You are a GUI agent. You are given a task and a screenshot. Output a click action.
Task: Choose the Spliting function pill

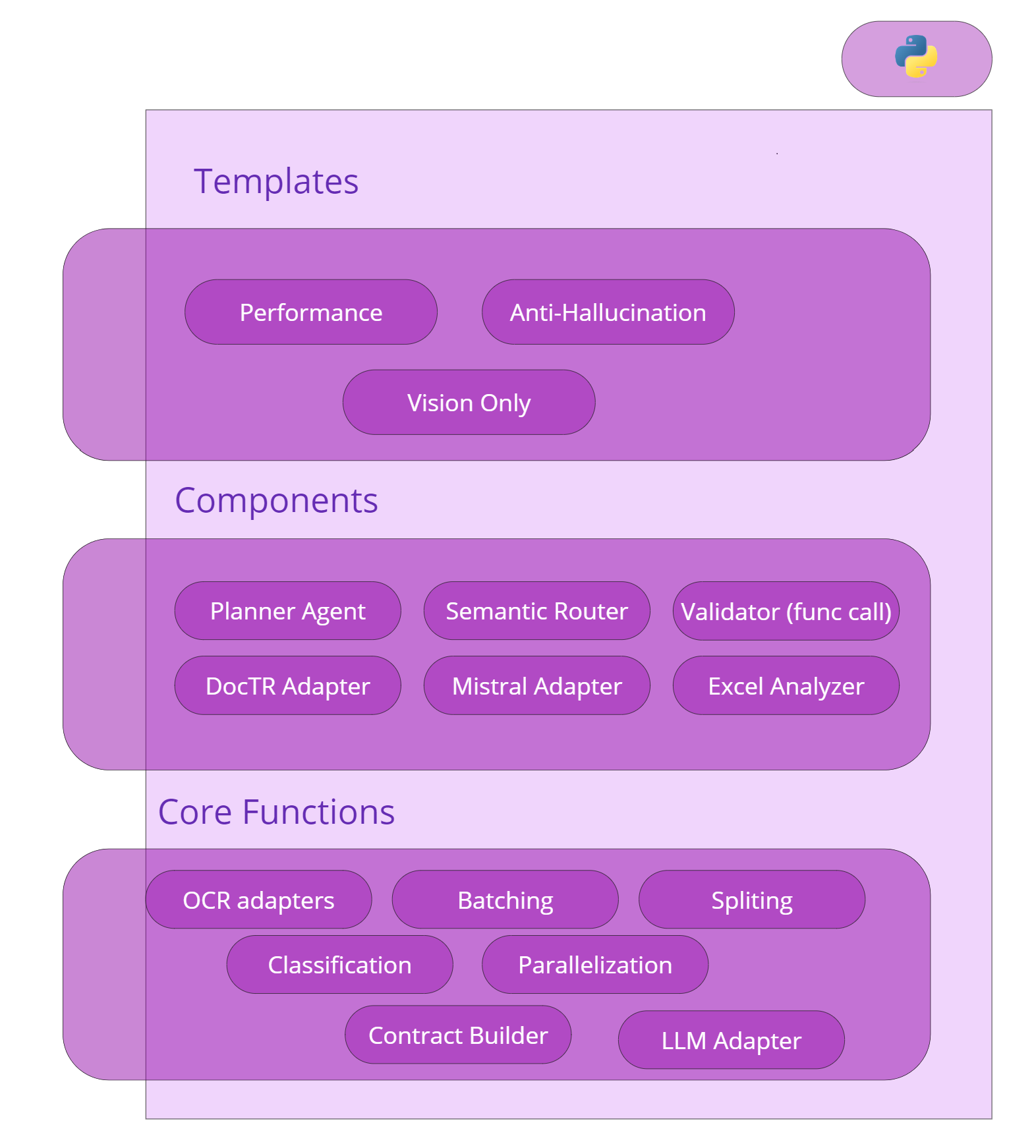[x=752, y=900]
